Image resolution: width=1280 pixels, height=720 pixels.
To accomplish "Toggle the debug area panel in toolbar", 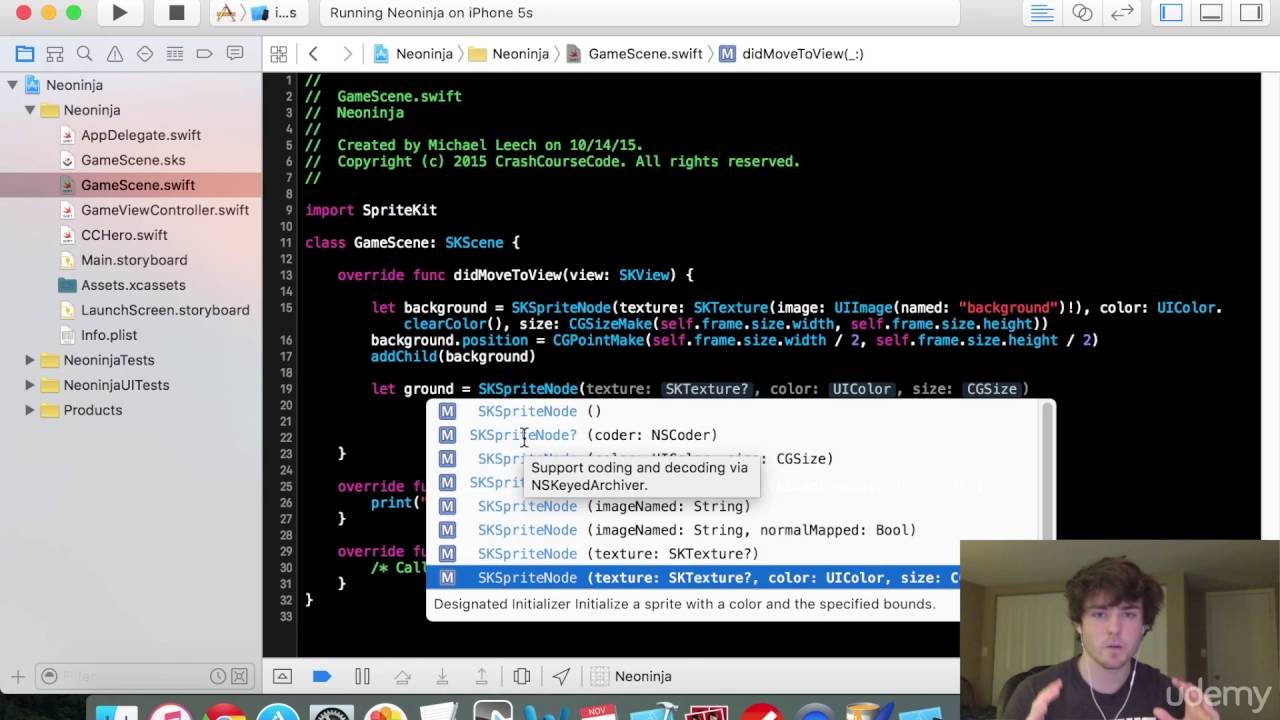I will click(1211, 13).
